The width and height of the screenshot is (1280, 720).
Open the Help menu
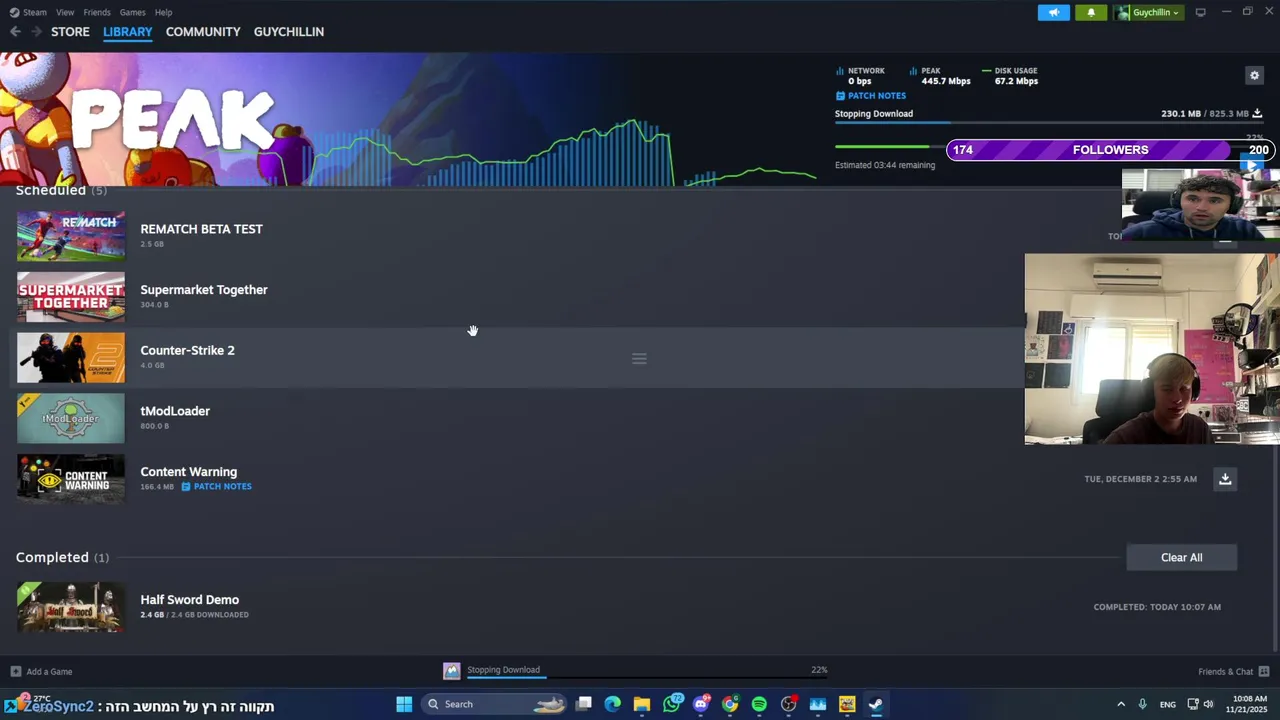click(x=163, y=12)
